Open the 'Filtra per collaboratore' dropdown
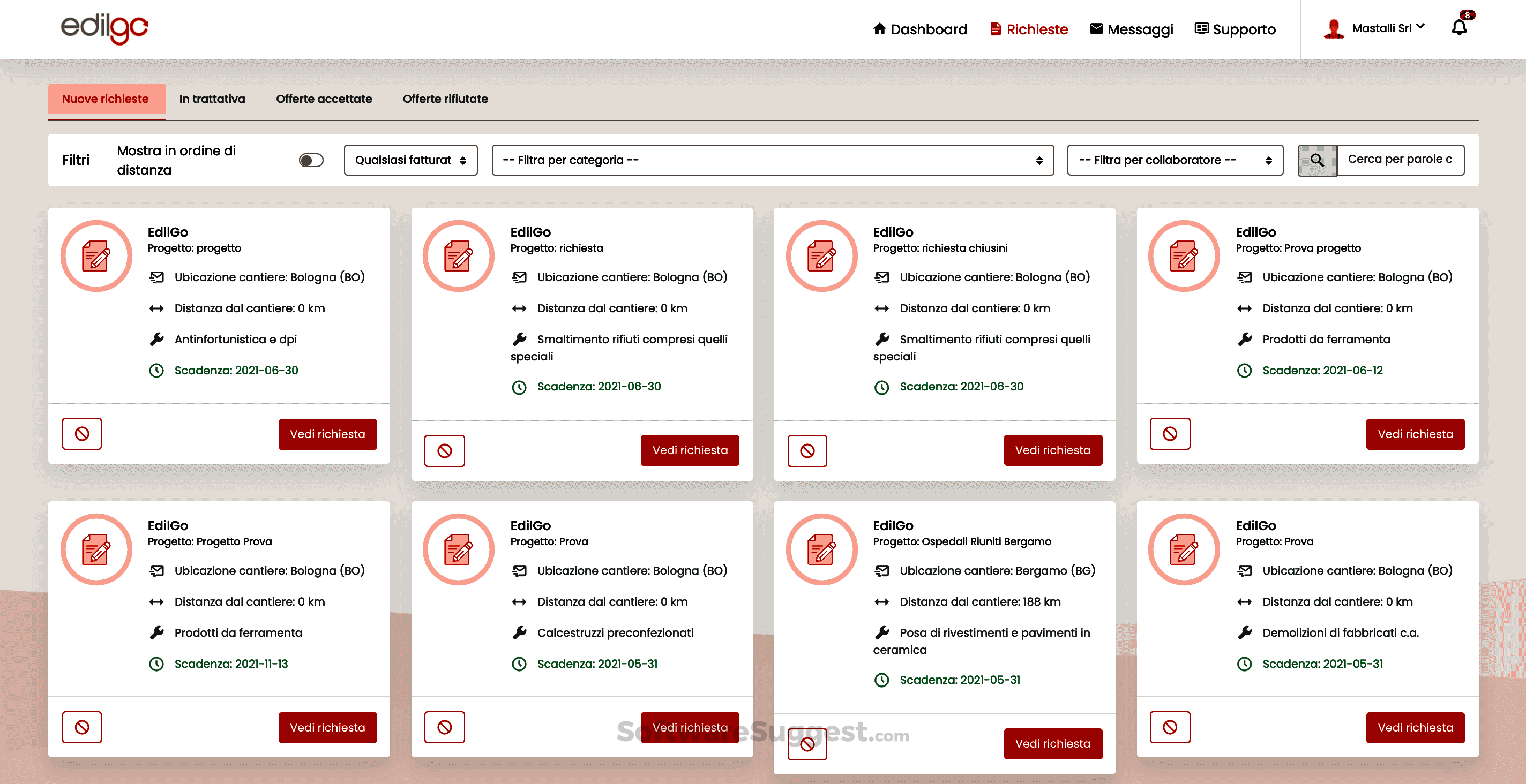The width and height of the screenshot is (1526, 784). [x=1175, y=160]
